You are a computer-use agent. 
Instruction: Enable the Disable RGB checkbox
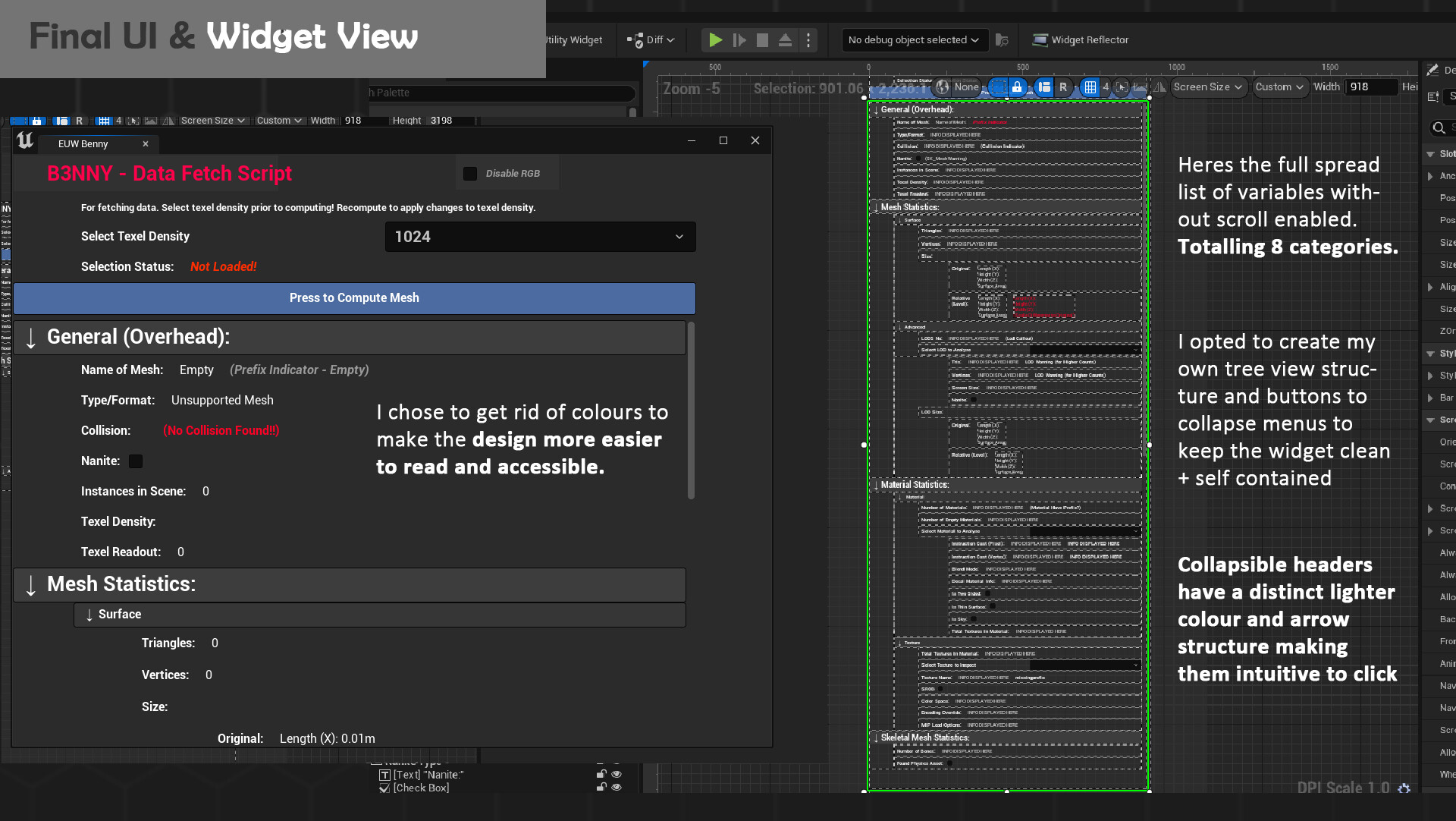pos(470,174)
